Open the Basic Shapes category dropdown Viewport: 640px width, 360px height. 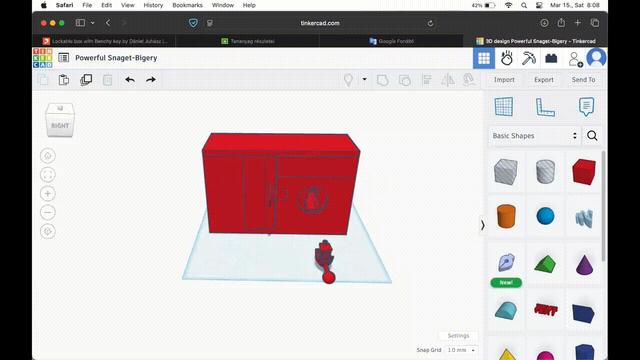(x=534, y=136)
